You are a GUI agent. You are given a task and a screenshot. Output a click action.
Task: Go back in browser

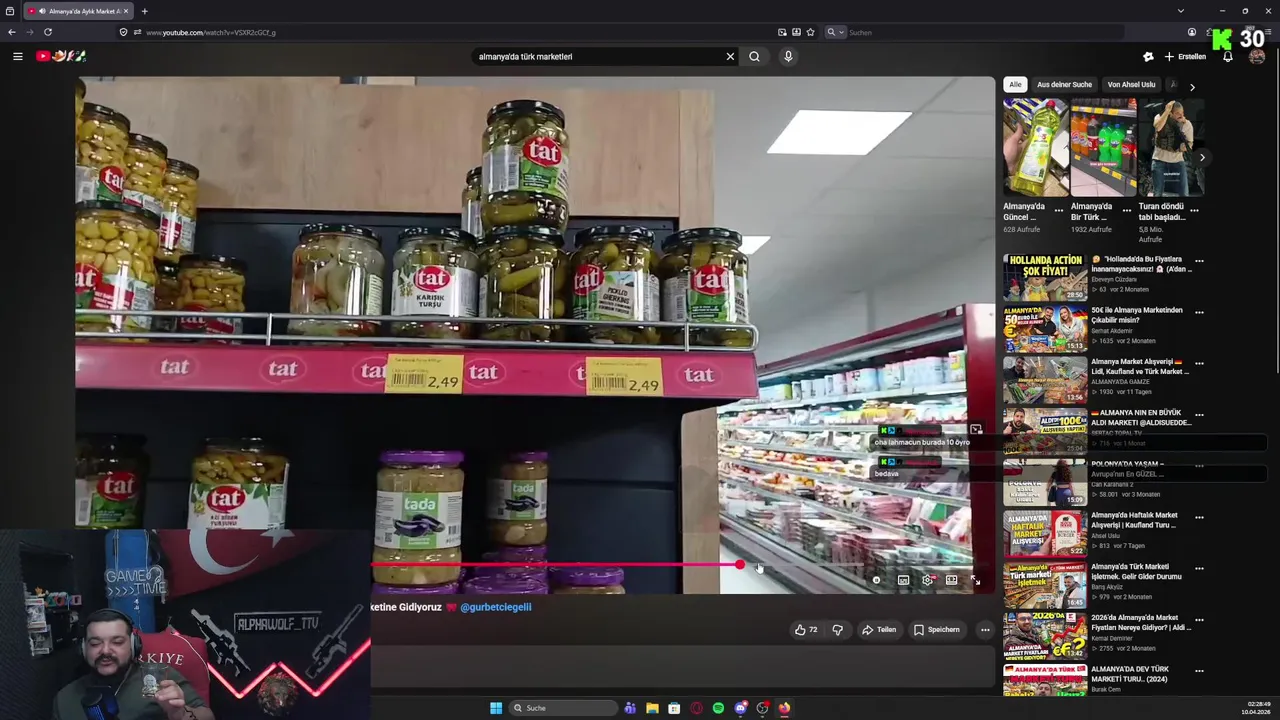tap(12, 32)
